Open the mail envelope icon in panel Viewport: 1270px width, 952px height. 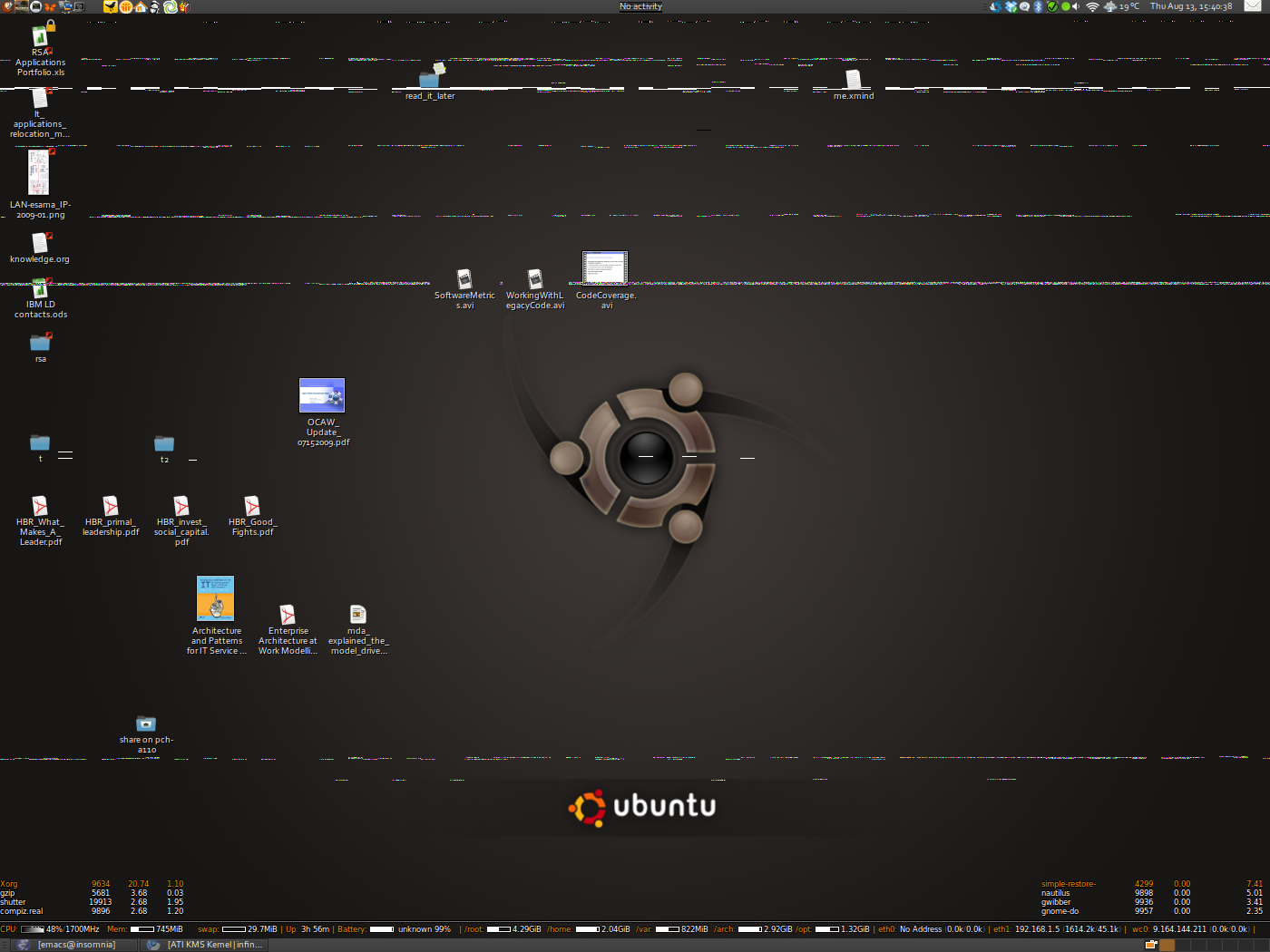(x=1252, y=6)
